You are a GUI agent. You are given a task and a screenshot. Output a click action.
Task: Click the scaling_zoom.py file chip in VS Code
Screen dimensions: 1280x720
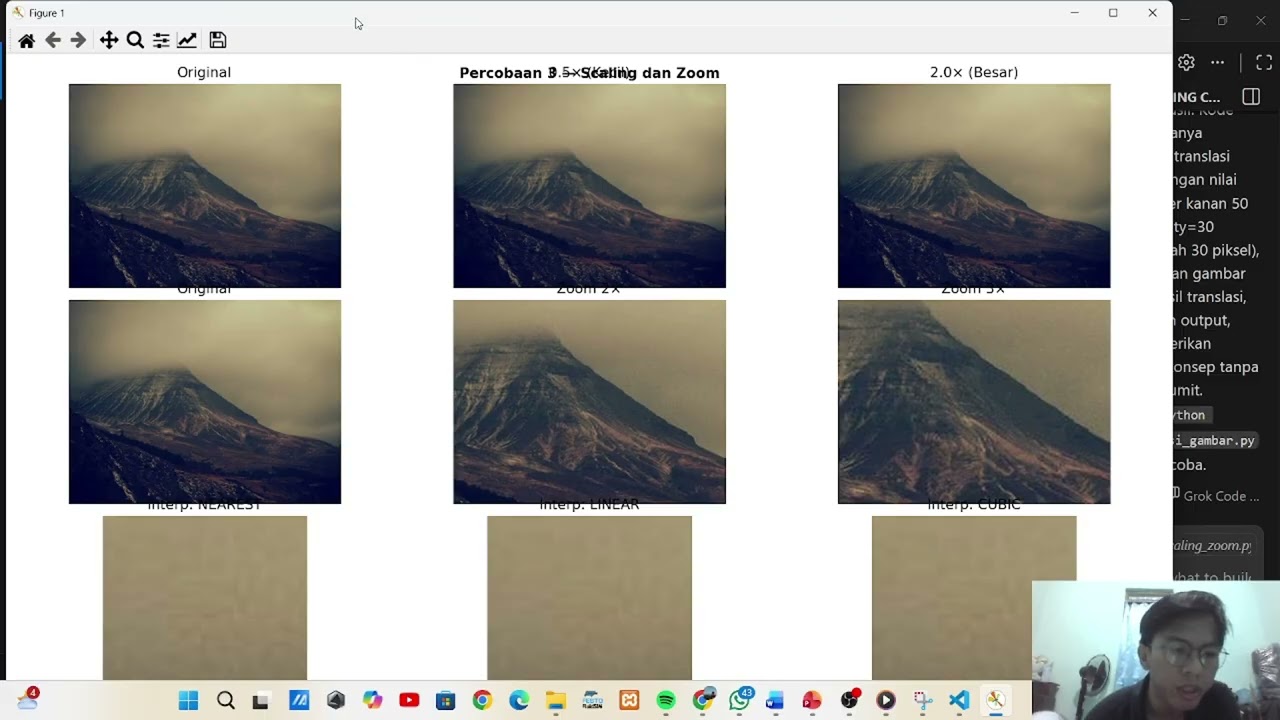[1212, 546]
